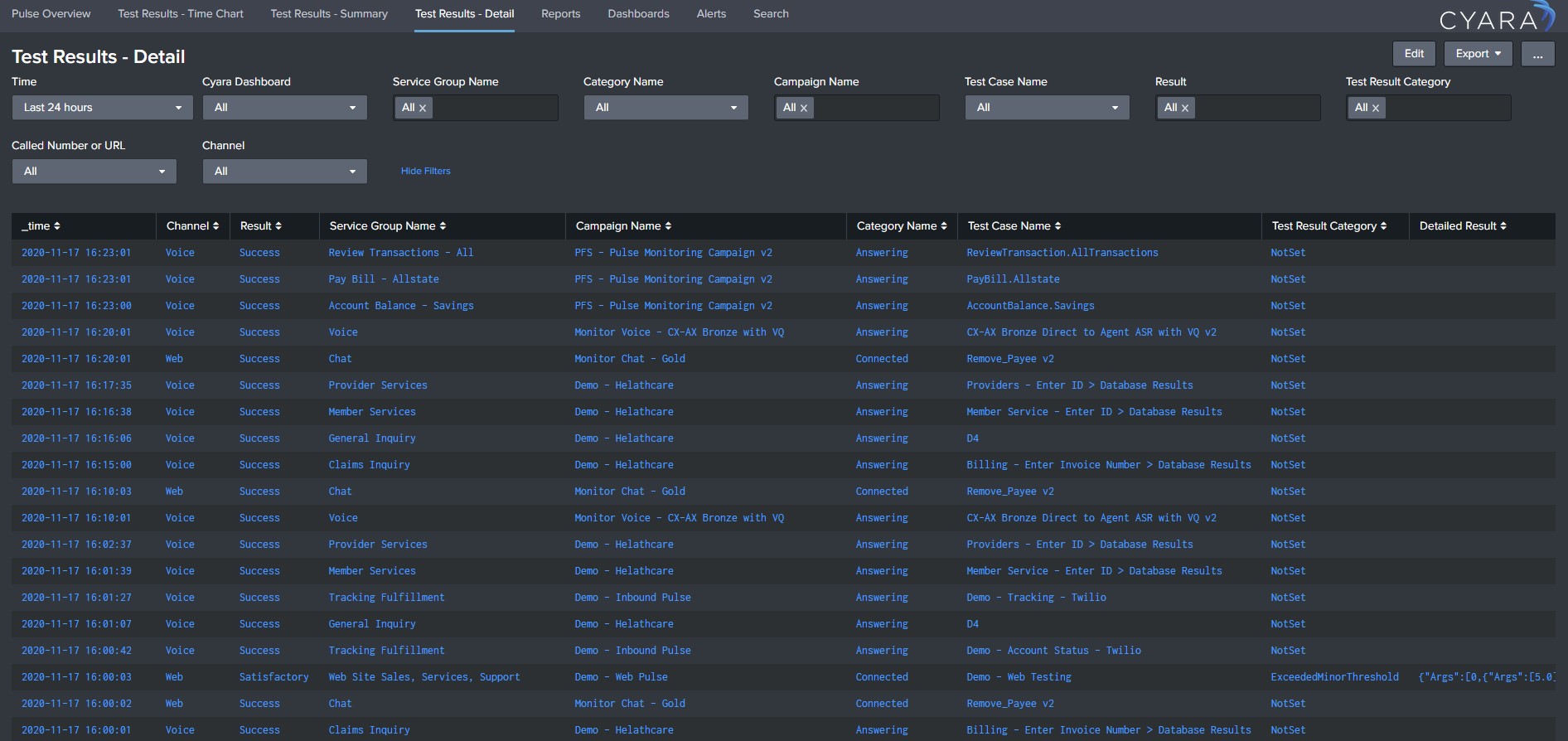Viewport: 1568px width, 741px height.
Task: Remove the All tag in Campaign Name
Action: pyautogui.click(x=804, y=108)
